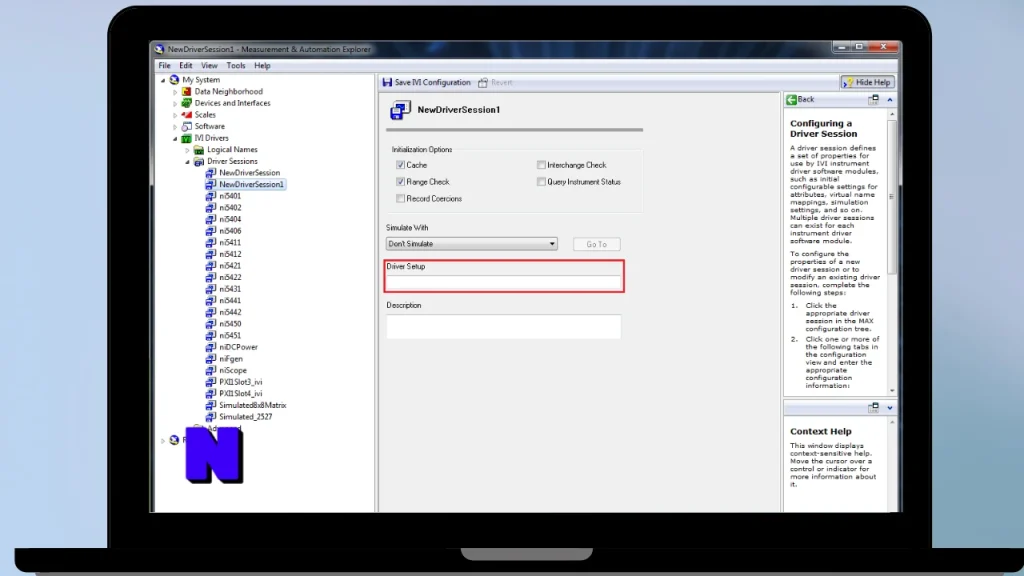The width and height of the screenshot is (1024, 576).
Task: Click the Hide Help question-mark icon
Action: (848, 82)
